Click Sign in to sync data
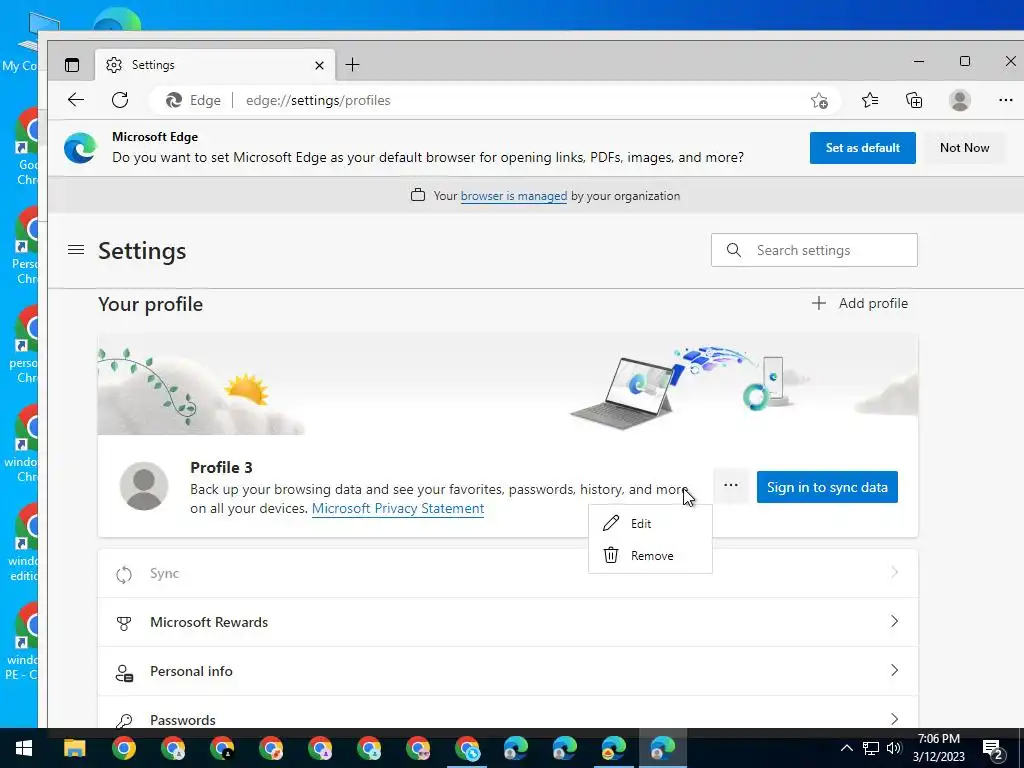Viewport: 1024px width, 768px height. pos(827,487)
